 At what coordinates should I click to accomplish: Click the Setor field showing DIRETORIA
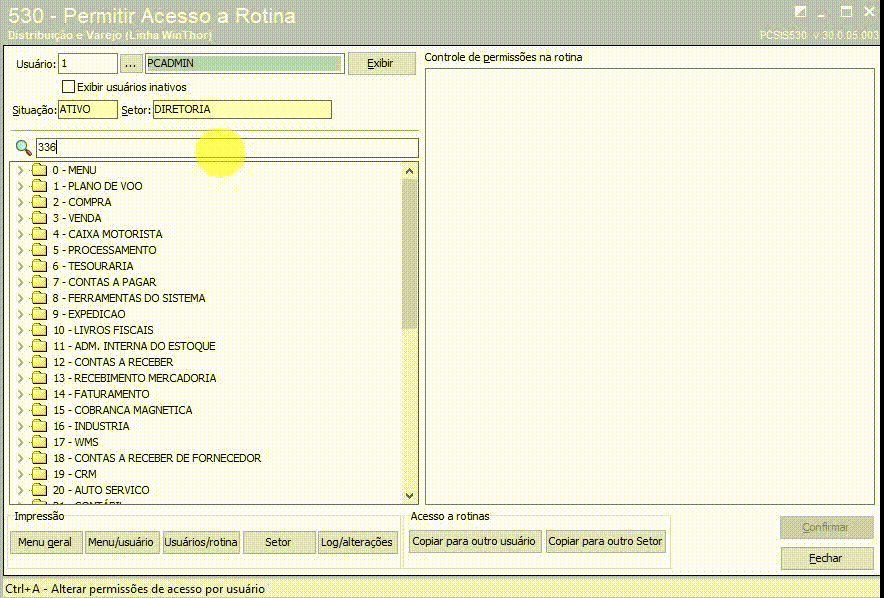(x=242, y=109)
